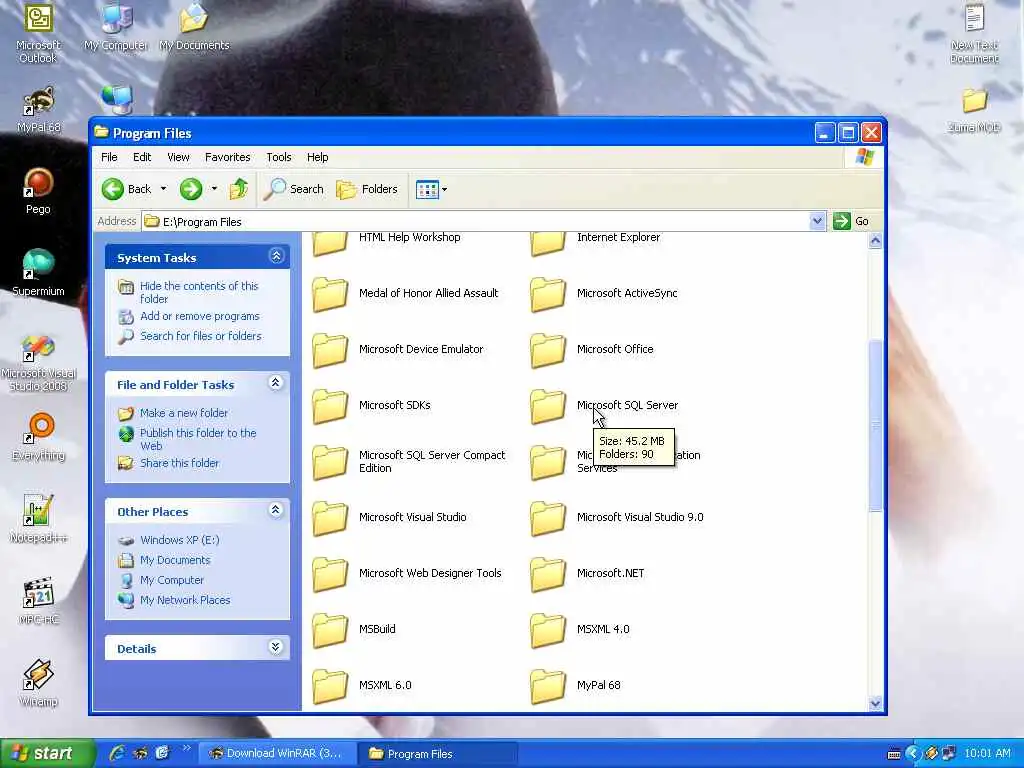Click Add or remove programs link

(200, 316)
